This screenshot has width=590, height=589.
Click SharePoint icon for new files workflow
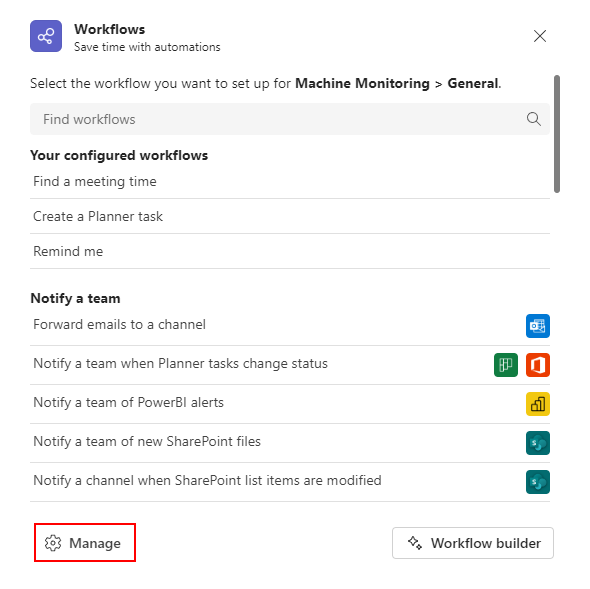[x=538, y=443]
